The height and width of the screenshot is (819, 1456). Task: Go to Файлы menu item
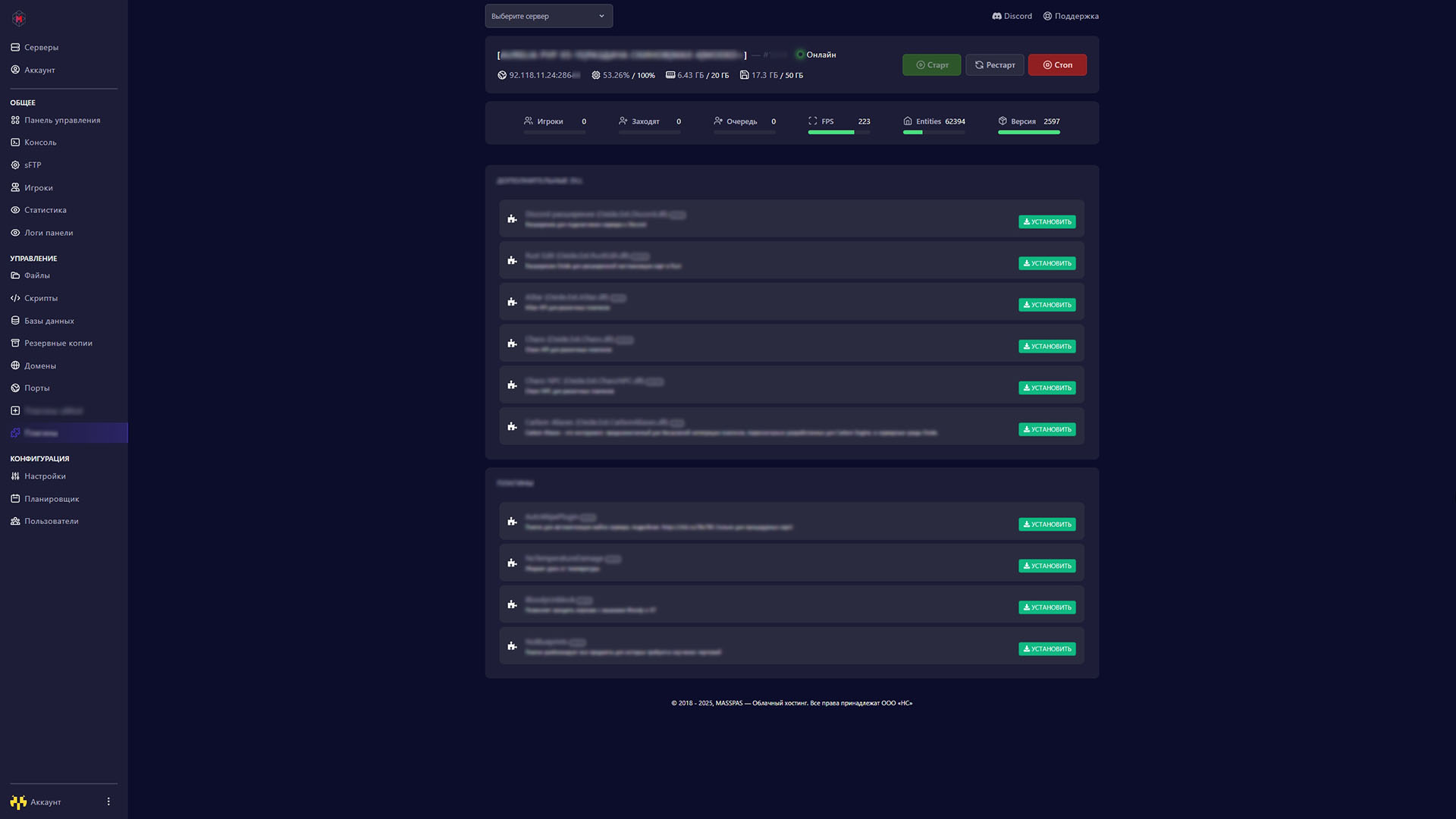pyautogui.click(x=36, y=275)
